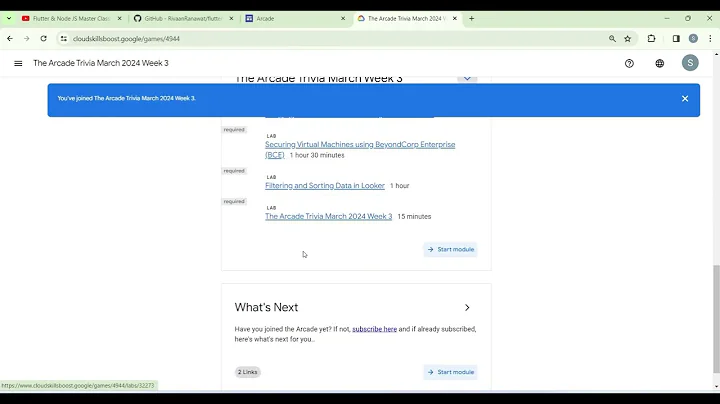Expand the What's Next chevron
The width and height of the screenshot is (720, 404).
[467, 308]
